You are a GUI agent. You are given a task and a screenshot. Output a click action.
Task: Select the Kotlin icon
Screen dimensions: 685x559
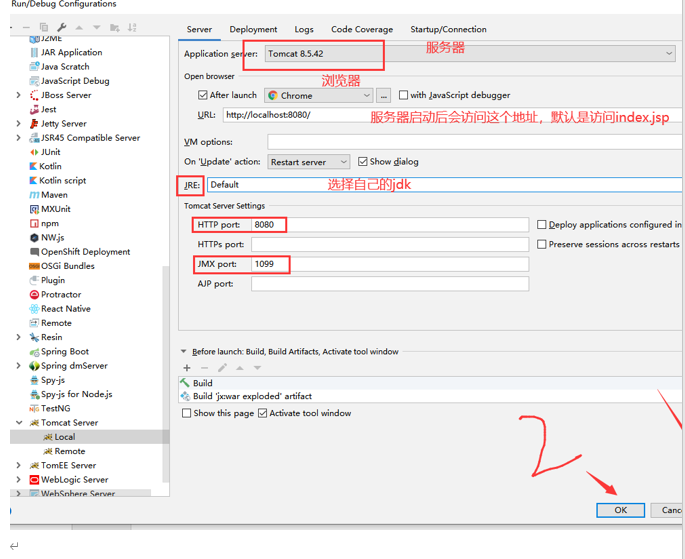click(x=33, y=166)
